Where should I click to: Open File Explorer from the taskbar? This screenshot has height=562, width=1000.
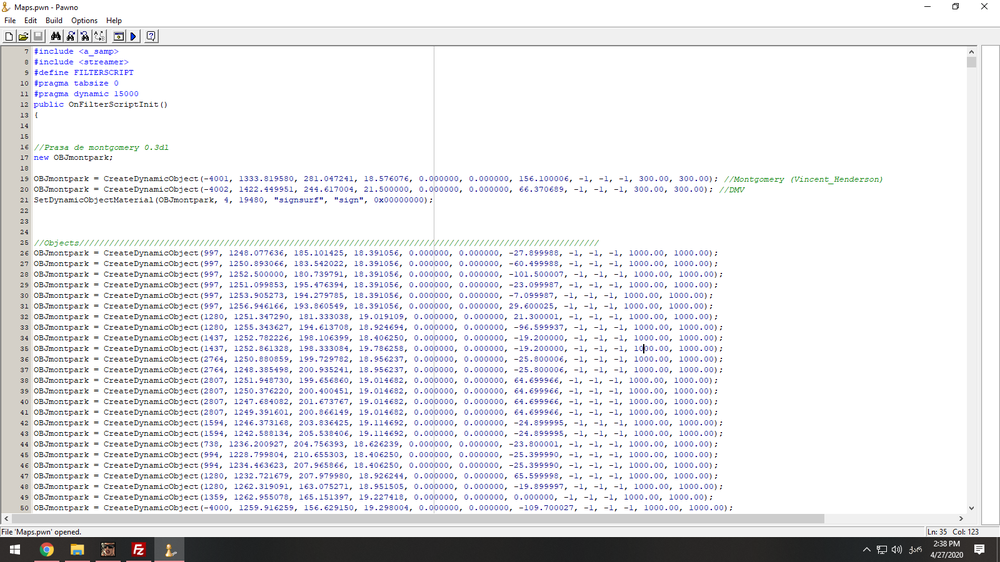77,549
